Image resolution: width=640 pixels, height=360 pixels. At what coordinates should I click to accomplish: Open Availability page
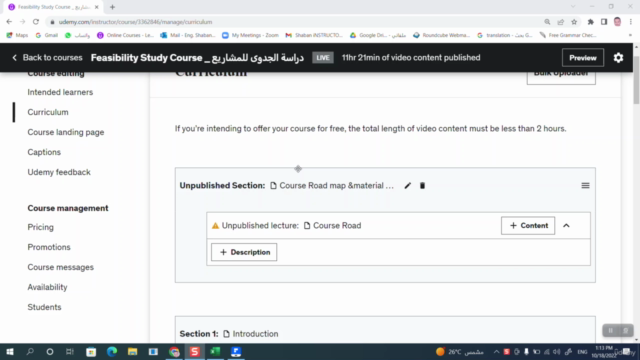click(x=47, y=287)
